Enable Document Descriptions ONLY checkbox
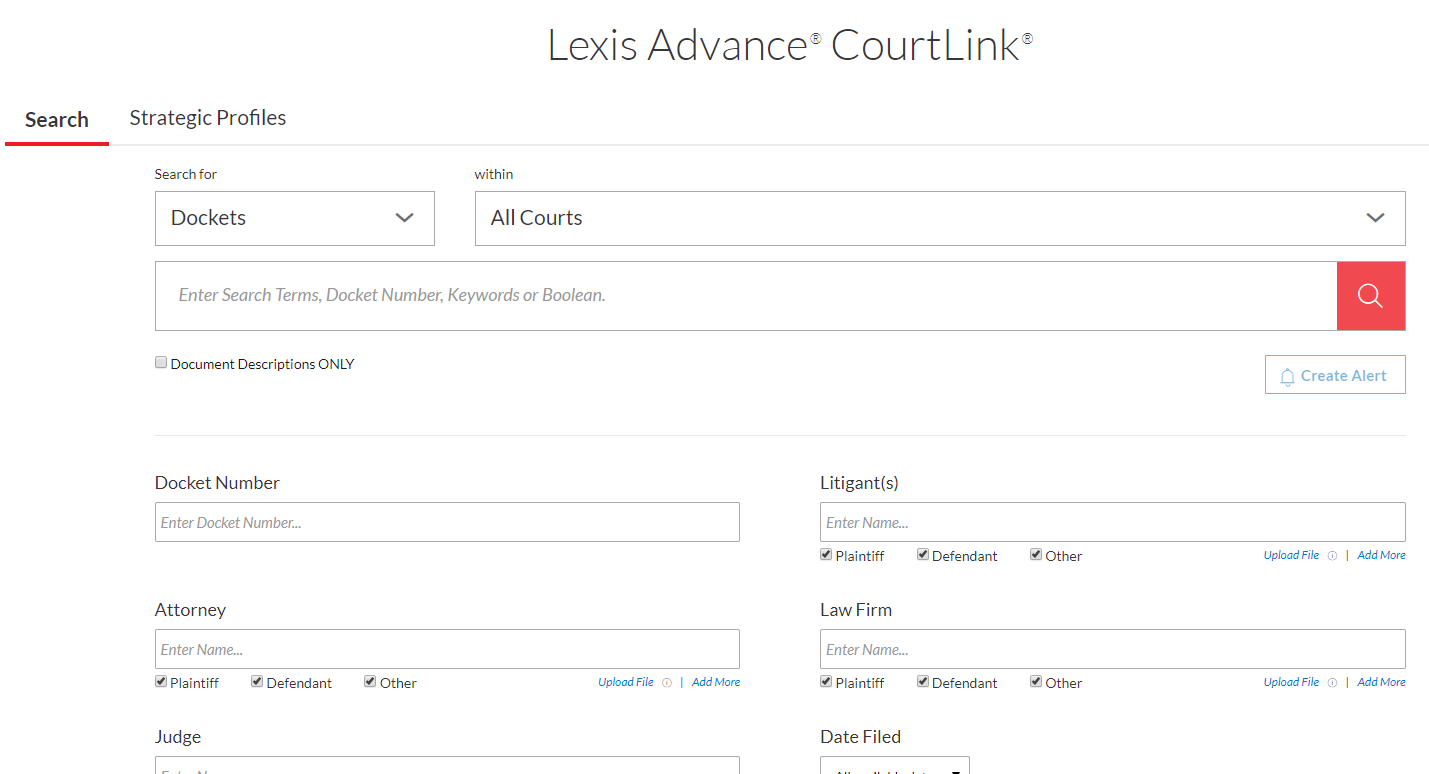 (161, 363)
